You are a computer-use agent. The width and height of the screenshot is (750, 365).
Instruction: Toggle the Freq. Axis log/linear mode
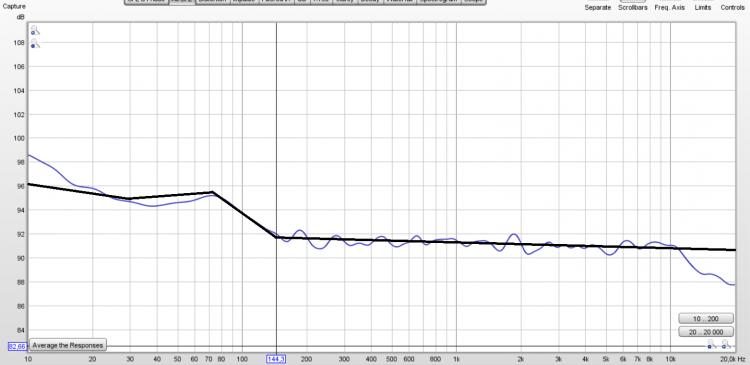670,8
